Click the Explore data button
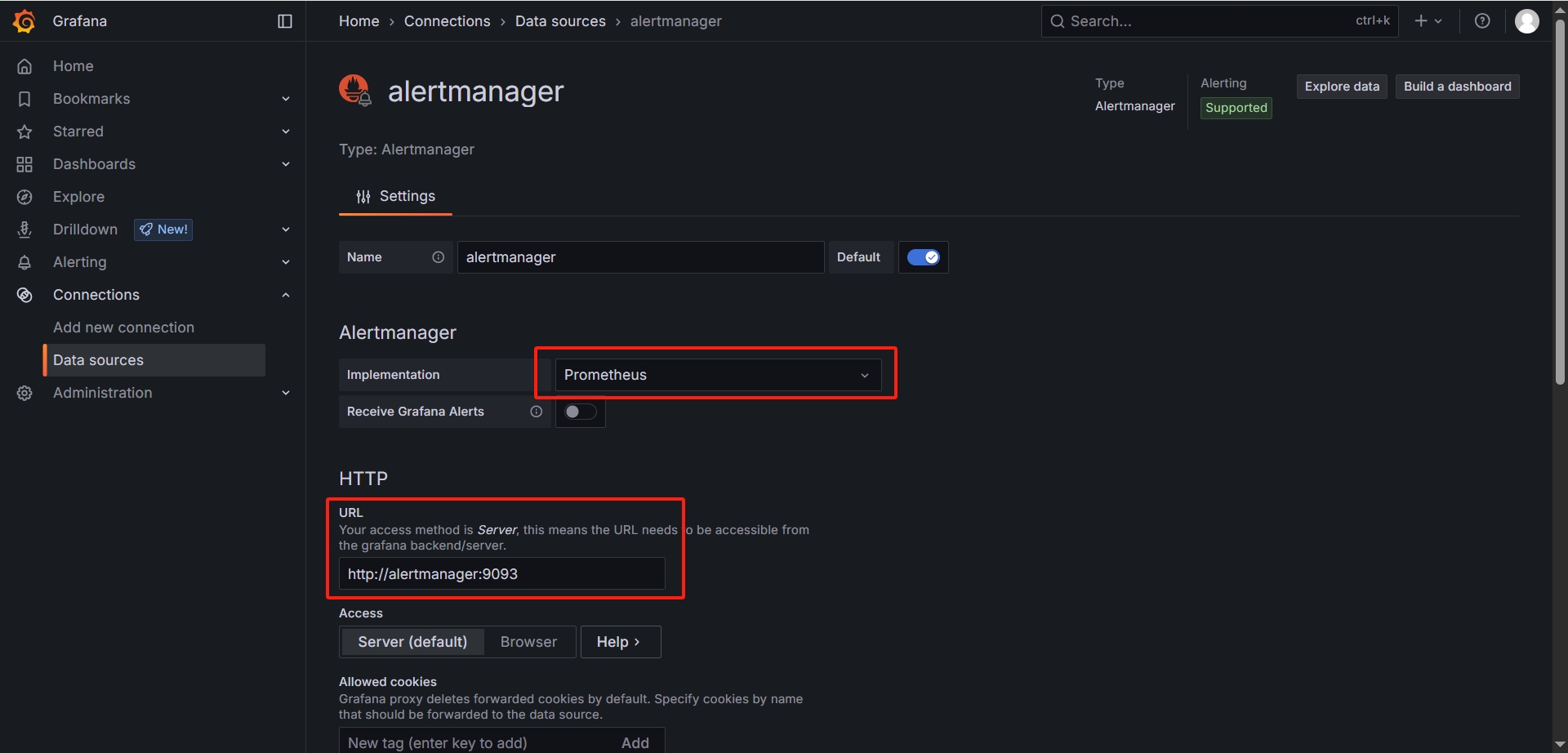Screen dimensions: 1568x753 pos(1341,87)
